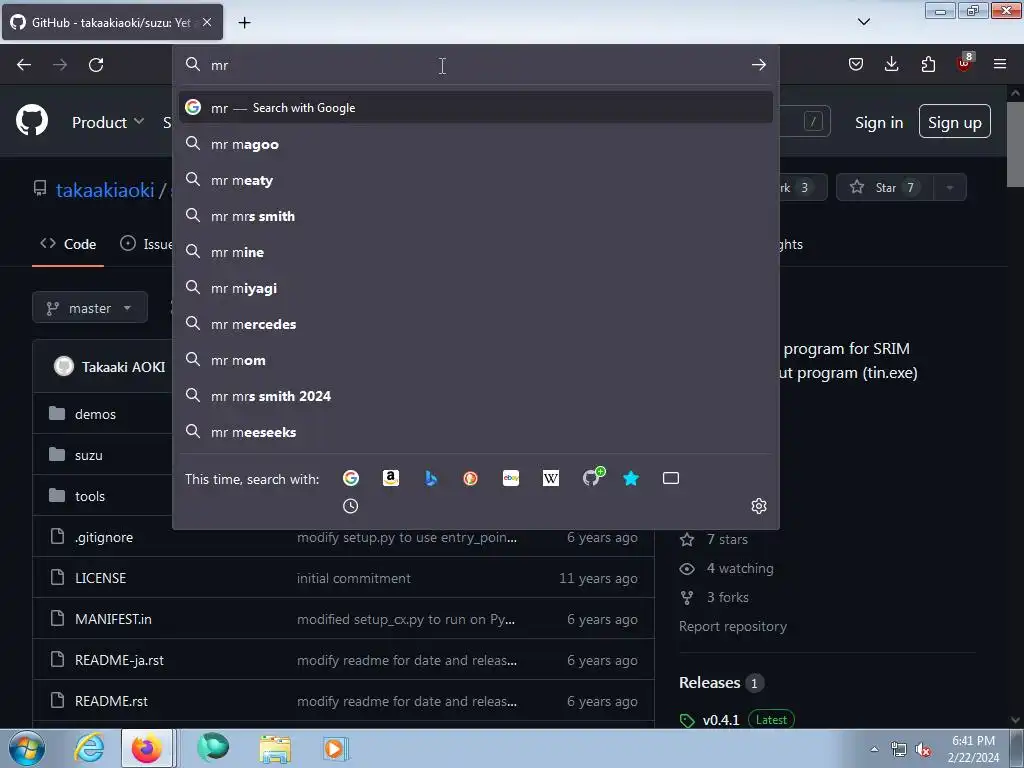Screen dimensions: 1024x768
Task: Reload the current page
Action: pyautogui.click(x=96, y=64)
